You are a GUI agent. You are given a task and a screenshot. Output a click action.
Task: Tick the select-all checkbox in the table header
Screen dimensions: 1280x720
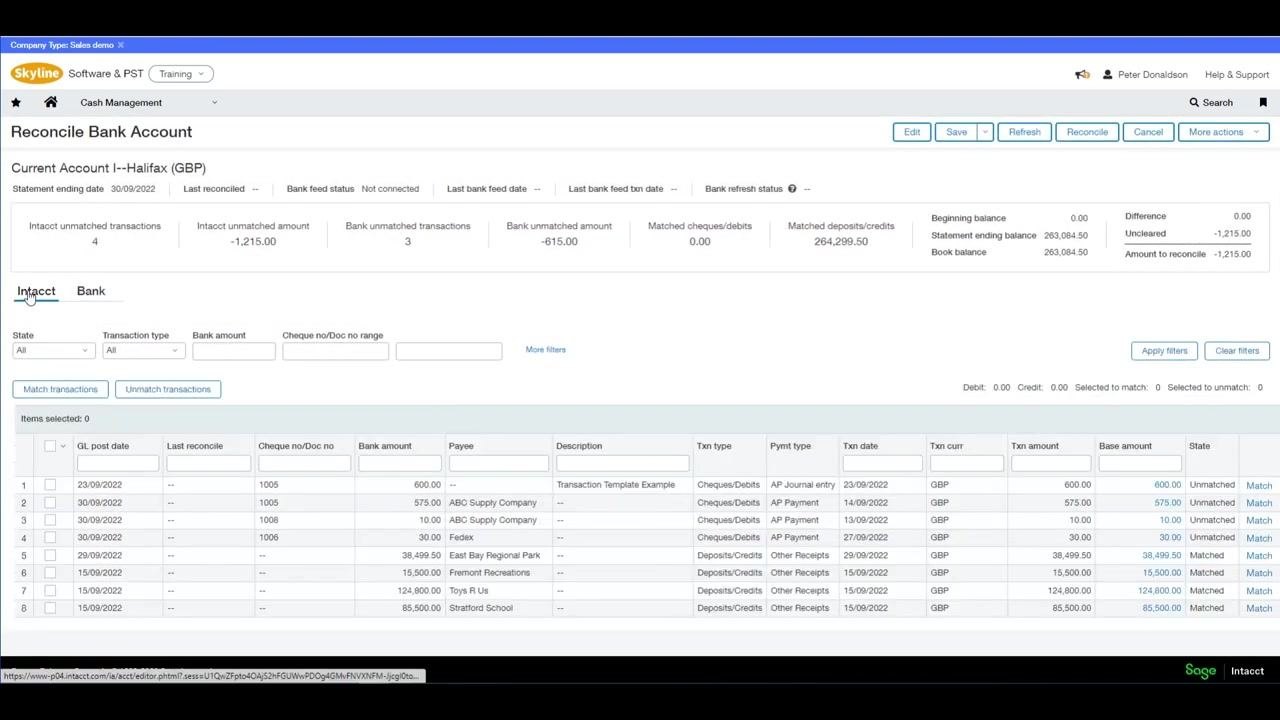point(50,446)
